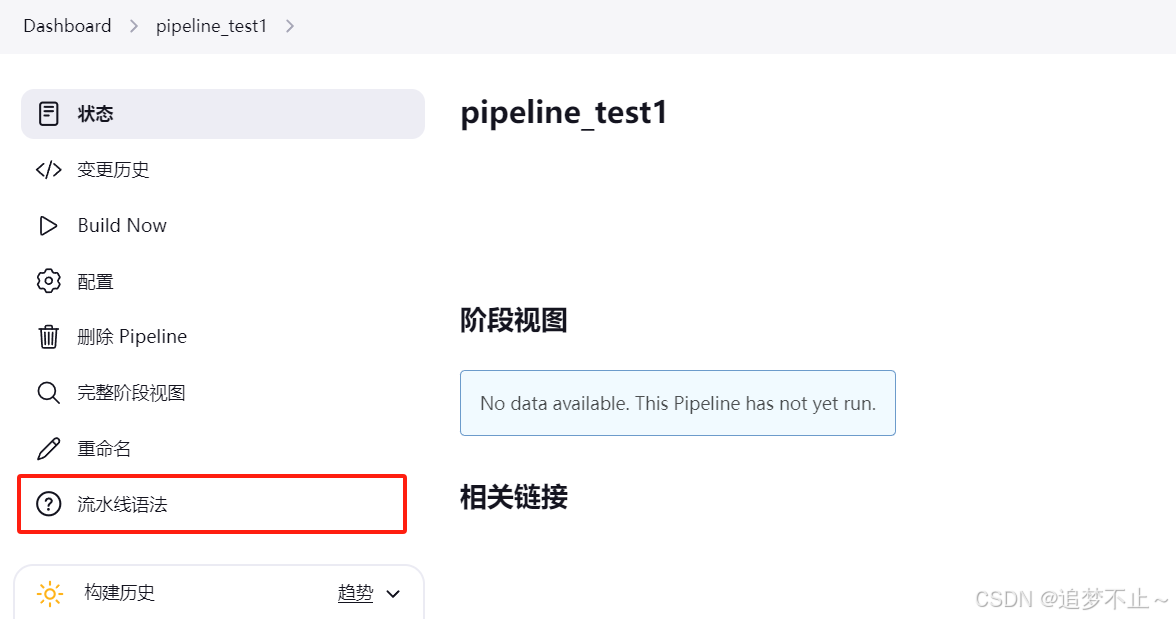The height and width of the screenshot is (619, 1176).
Task: Click the 配置 gear icon
Action: tap(49, 281)
